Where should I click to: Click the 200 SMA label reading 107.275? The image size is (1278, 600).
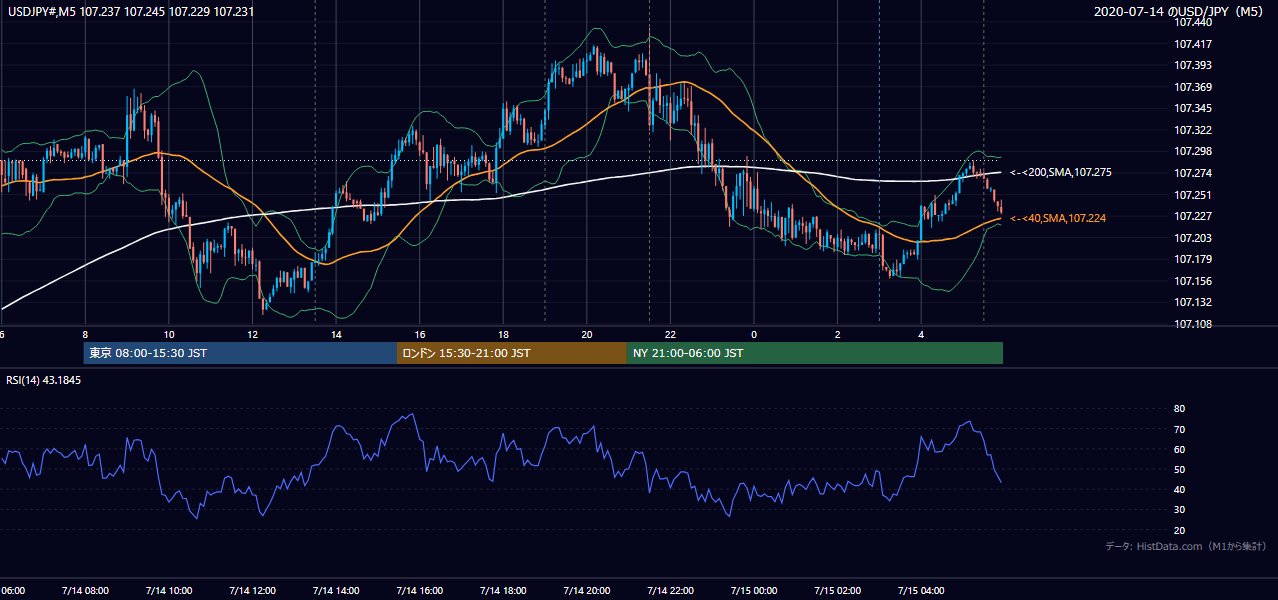click(x=1060, y=173)
